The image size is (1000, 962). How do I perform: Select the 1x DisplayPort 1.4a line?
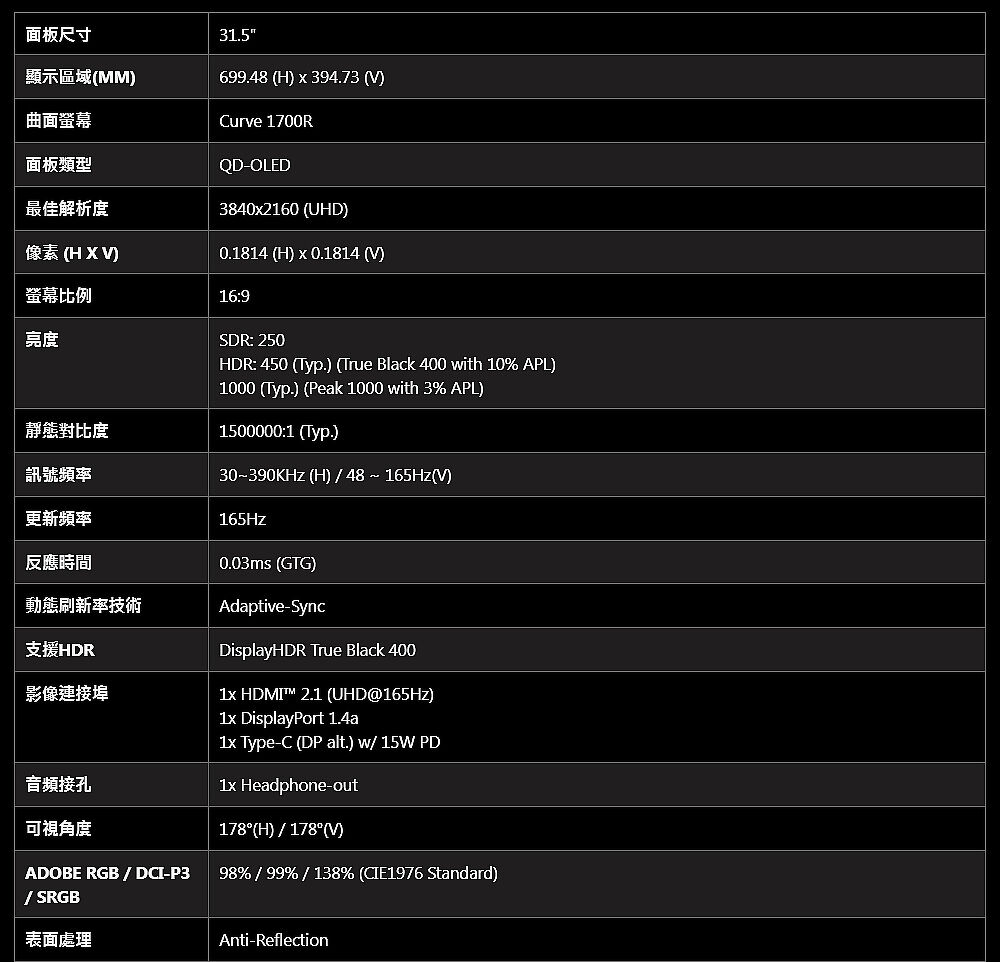tap(289, 718)
